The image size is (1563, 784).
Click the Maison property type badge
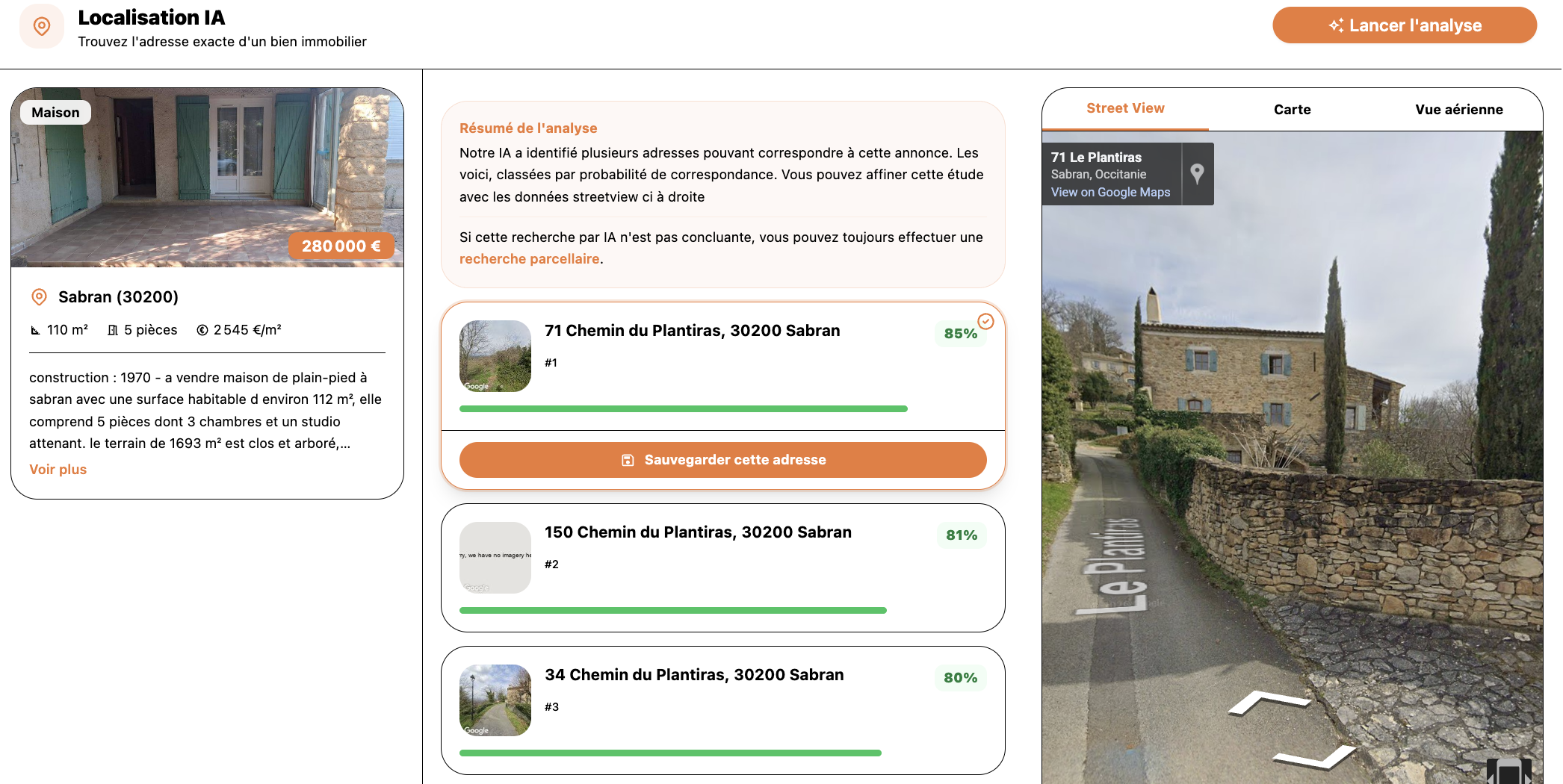pos(55,113)
